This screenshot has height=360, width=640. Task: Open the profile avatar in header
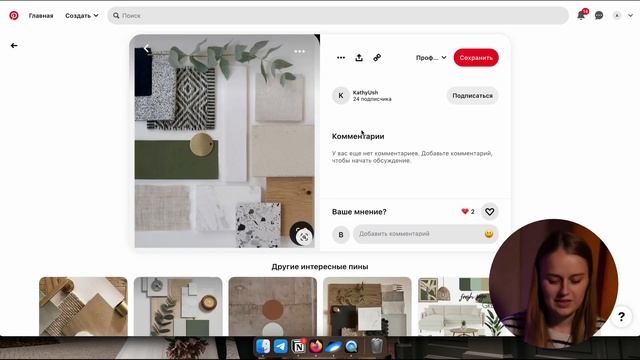(617, 16)
